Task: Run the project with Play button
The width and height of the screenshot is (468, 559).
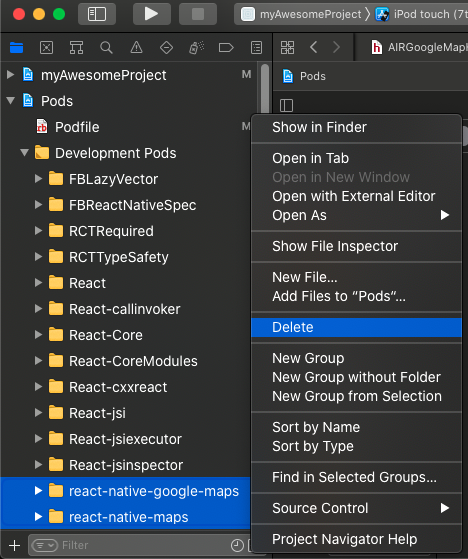Action: [152, 14]
